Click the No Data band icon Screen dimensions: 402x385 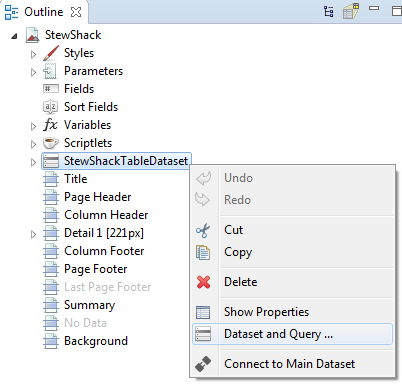(x=51, y=323)
